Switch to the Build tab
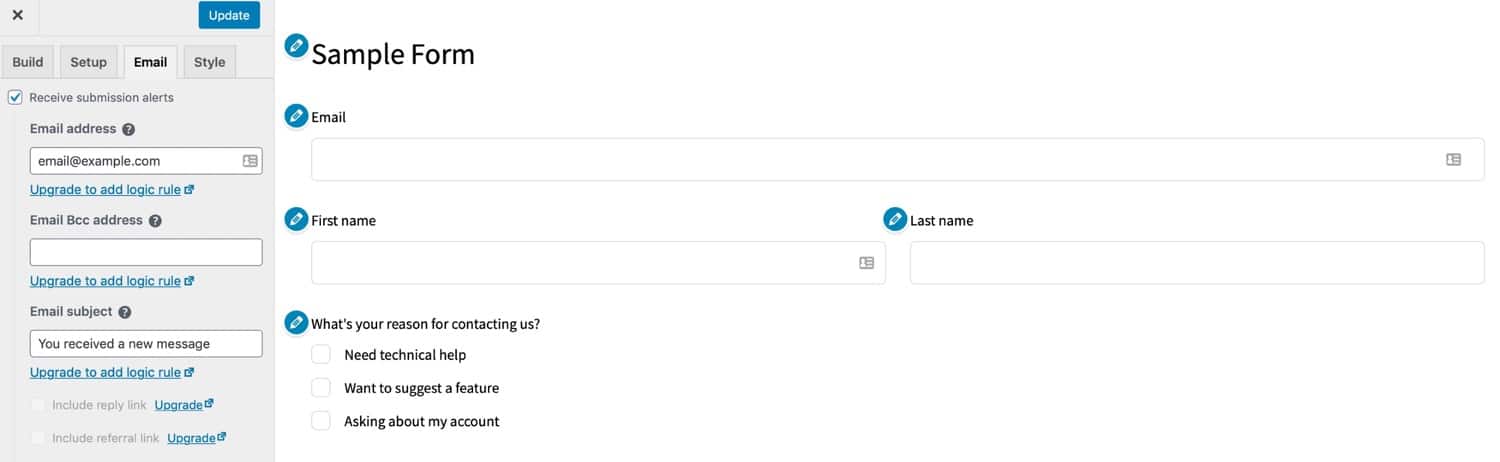Image resolution: width=1500 pixels, height=462 pixels. click(28, 62)
